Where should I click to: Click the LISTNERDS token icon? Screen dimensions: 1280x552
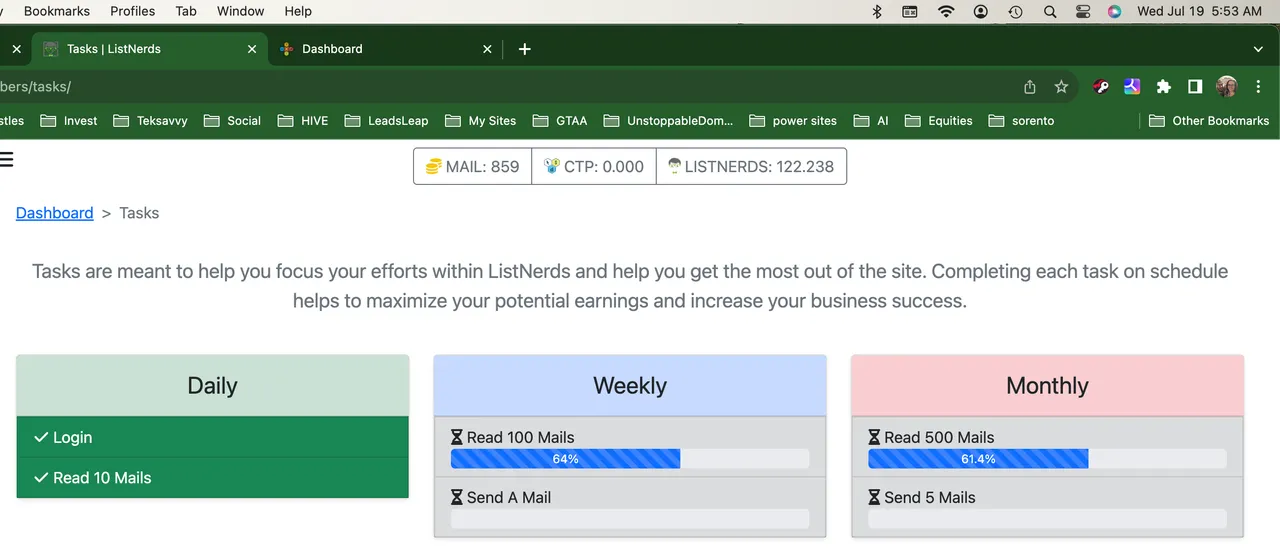pos(674,166)
